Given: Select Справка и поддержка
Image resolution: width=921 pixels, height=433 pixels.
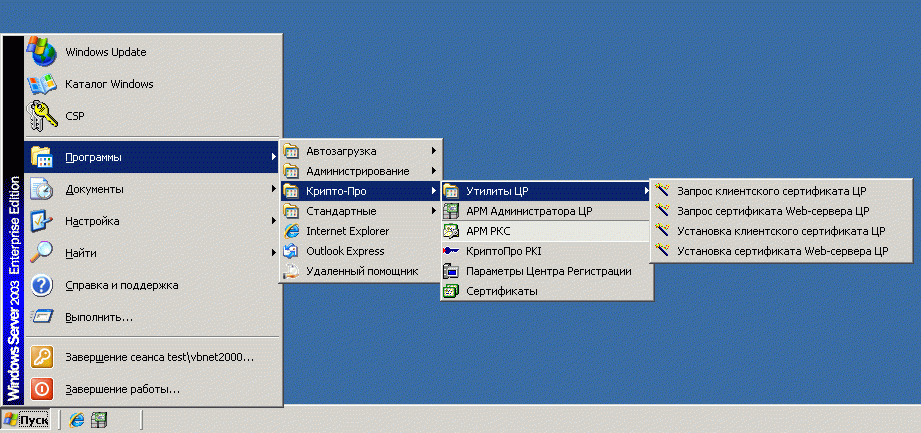Looking at the screenshot, I should point(153,285).
